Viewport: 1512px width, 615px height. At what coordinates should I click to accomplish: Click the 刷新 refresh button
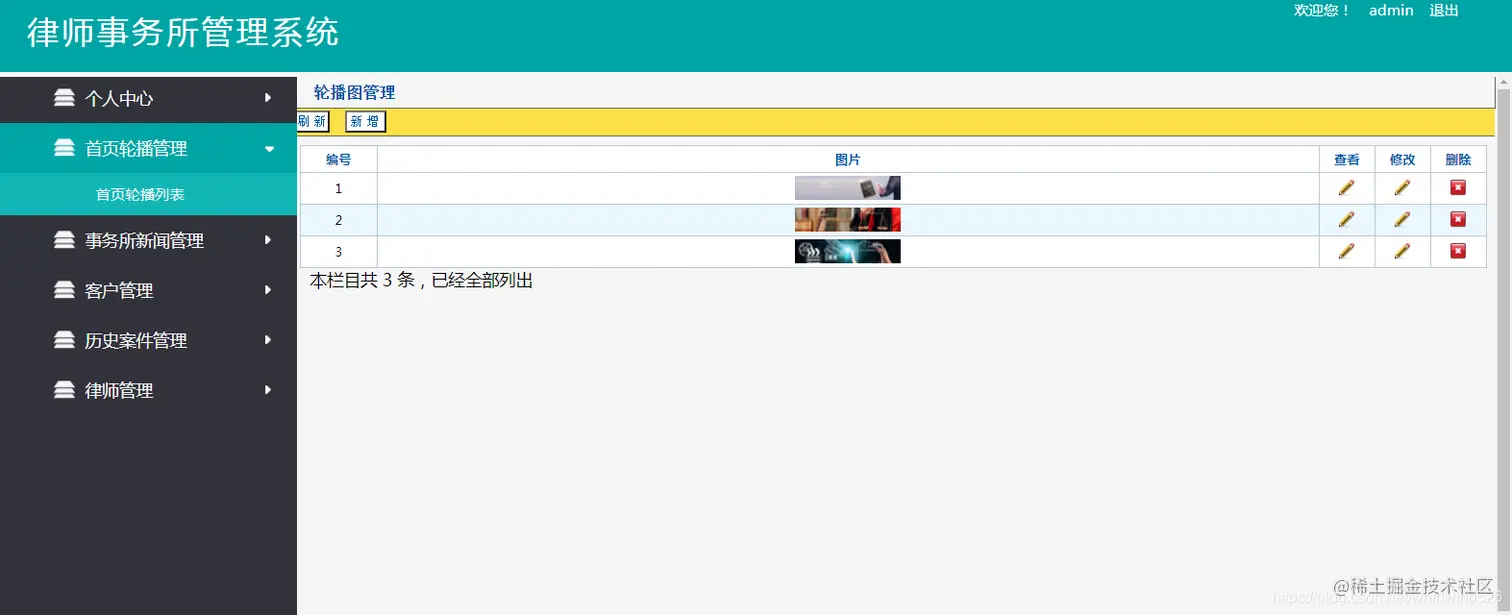click(x=313, y=122)
